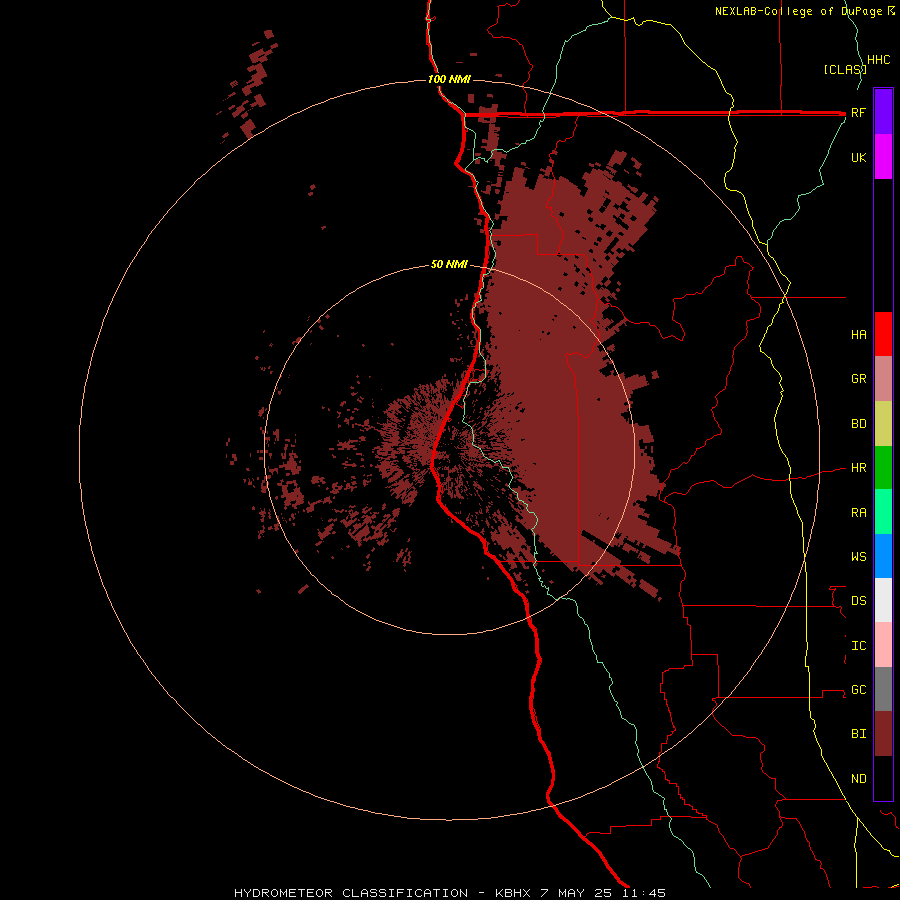Click the RA legend label
This screenshot has width=900, height=900.
pyautogui.click(x=858, y=513)
